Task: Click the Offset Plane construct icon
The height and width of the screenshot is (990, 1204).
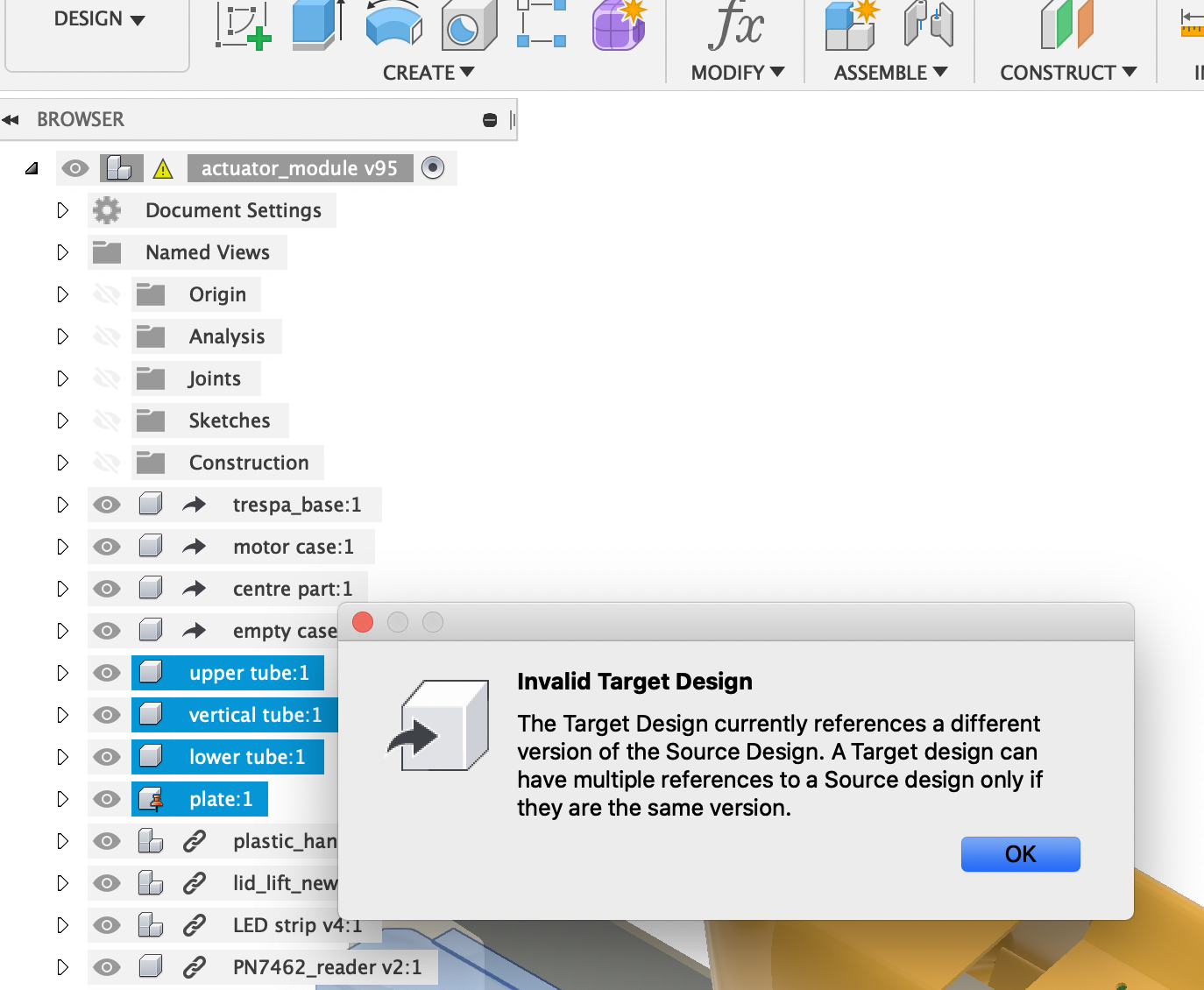Action: 1066,25
